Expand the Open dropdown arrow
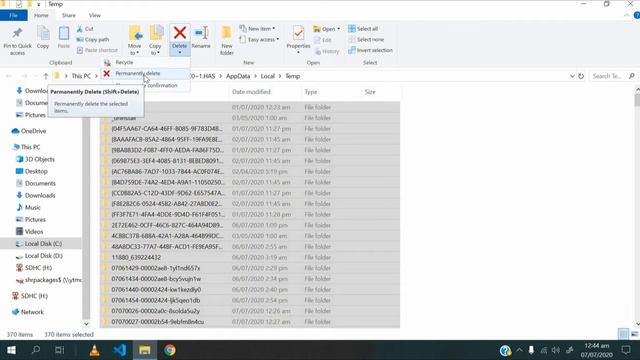Image resolution: width=640 pixels, height=360 pixels. coord(338,29)
